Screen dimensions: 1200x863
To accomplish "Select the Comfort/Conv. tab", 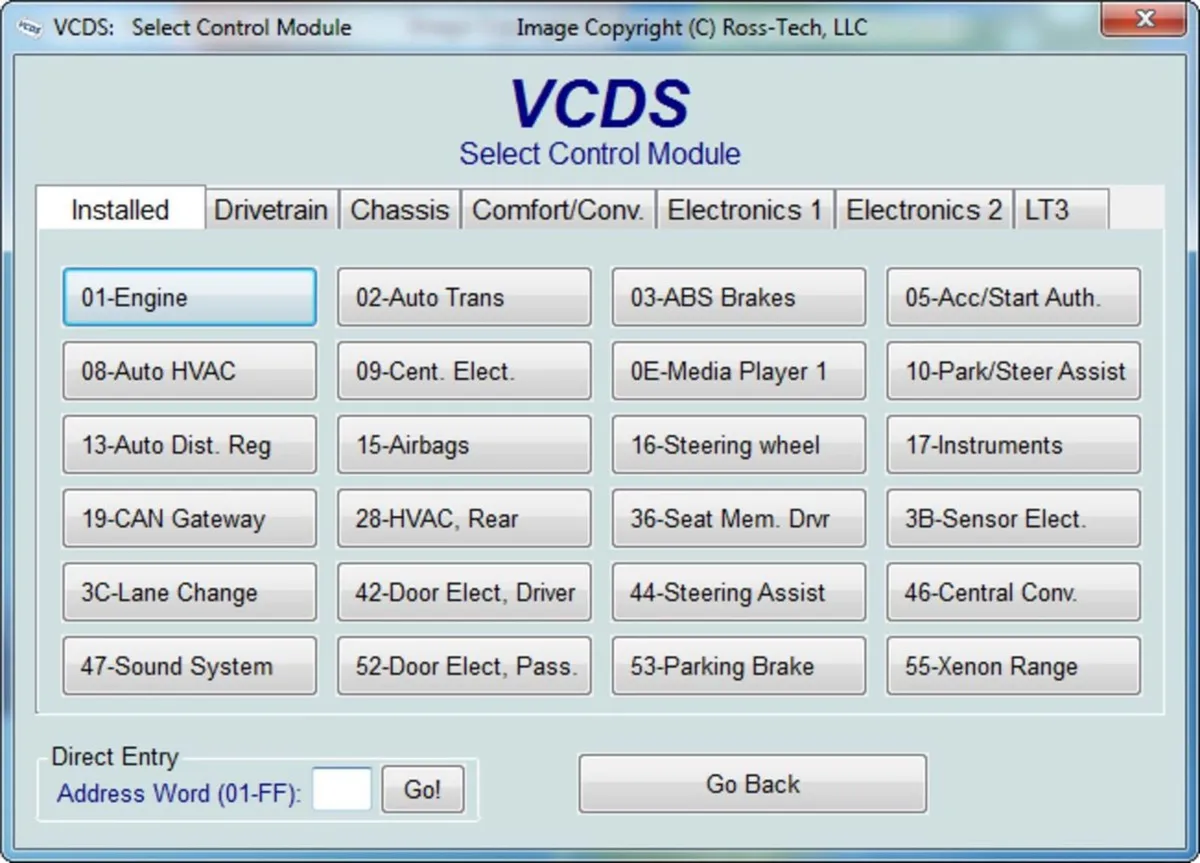I will coord(558,210).
